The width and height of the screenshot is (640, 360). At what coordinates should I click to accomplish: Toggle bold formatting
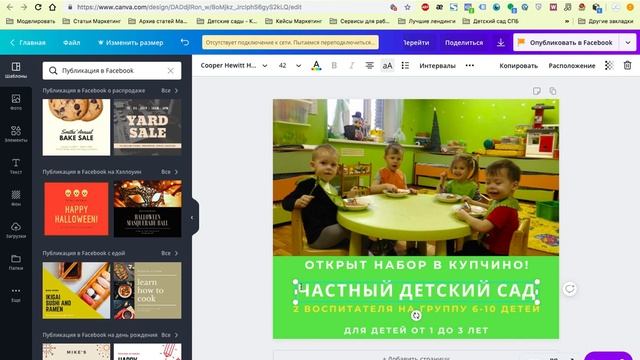(334, 65)
